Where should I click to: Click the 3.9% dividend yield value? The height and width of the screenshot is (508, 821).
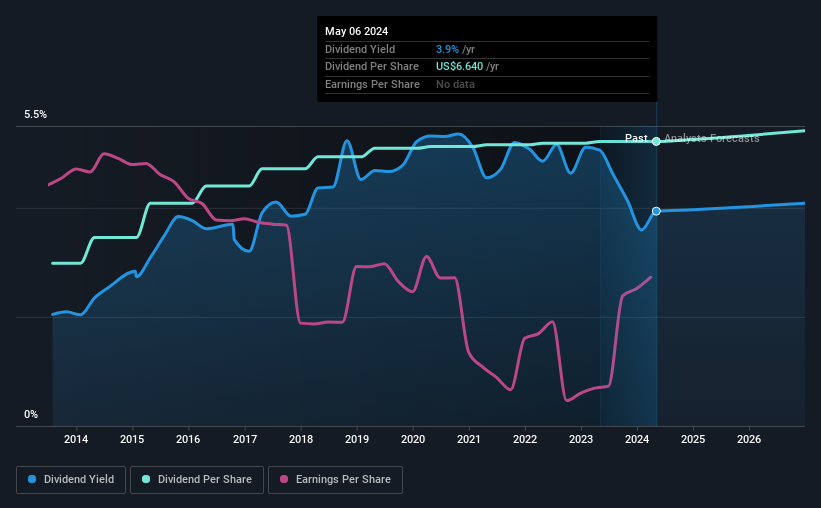pos(447,49)
